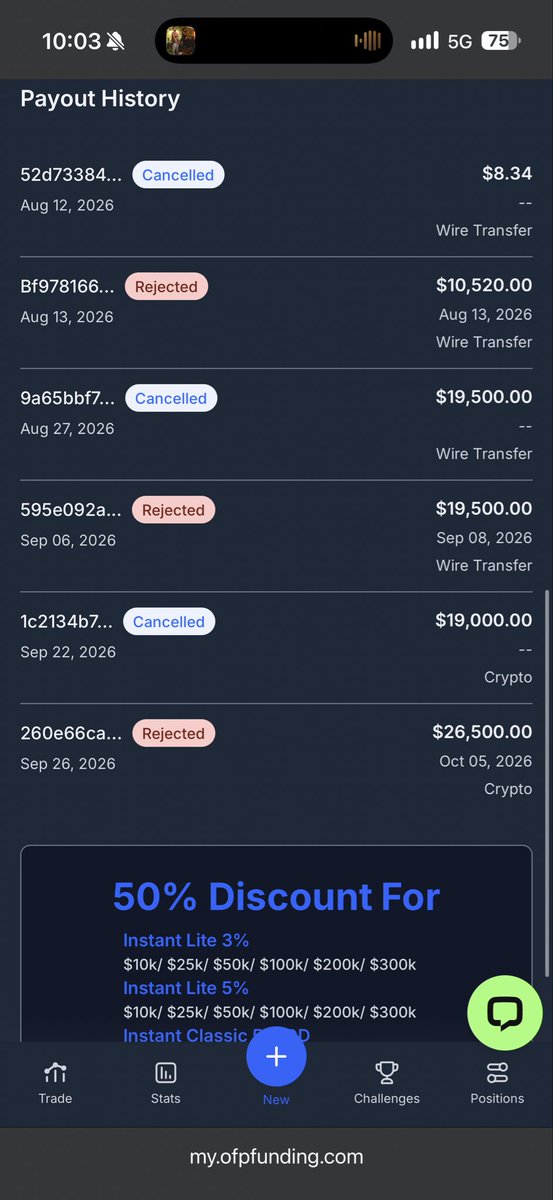Tap the Dynamic Island album thumbnail

(180, 41)
